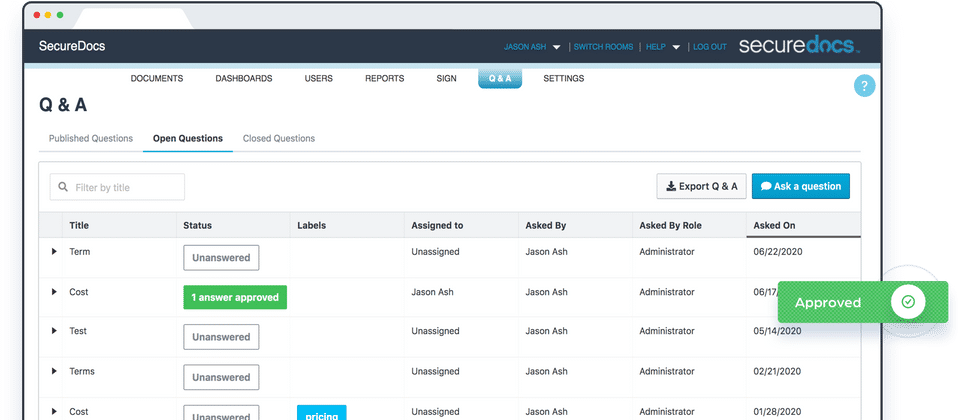The width and height of the screenshot is (960, 420).
Task: Click the Ask a question button
Action: (801, 186)
